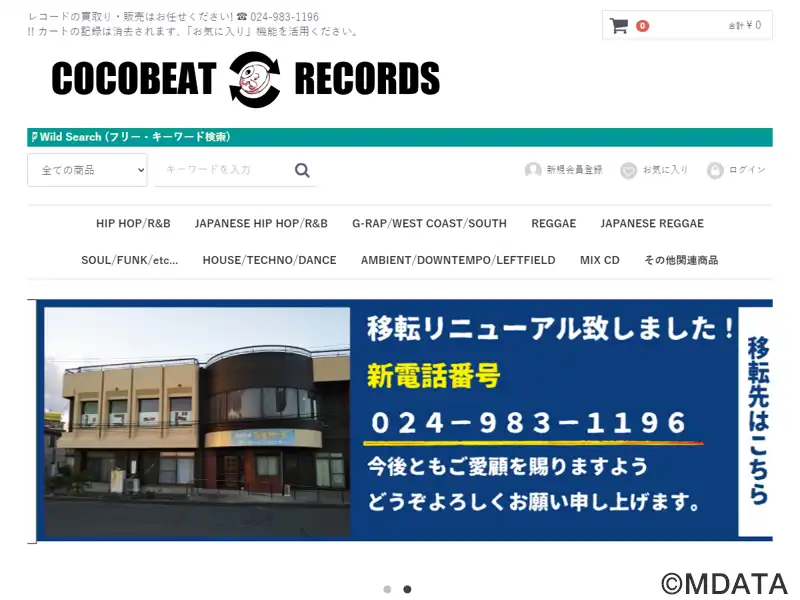This screenshot has height=600, width=800.
Task: Click the favorites heart icon
Action: [x=628, y=170]
